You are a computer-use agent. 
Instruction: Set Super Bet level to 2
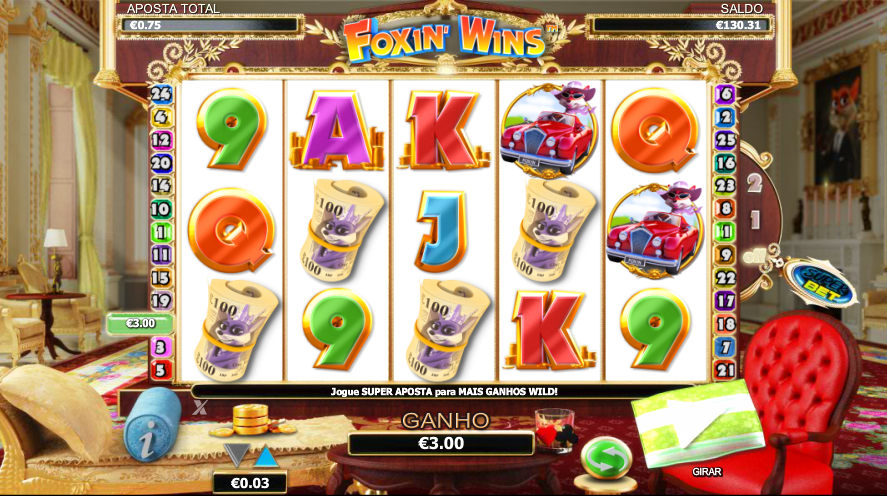tap(754, 183)
